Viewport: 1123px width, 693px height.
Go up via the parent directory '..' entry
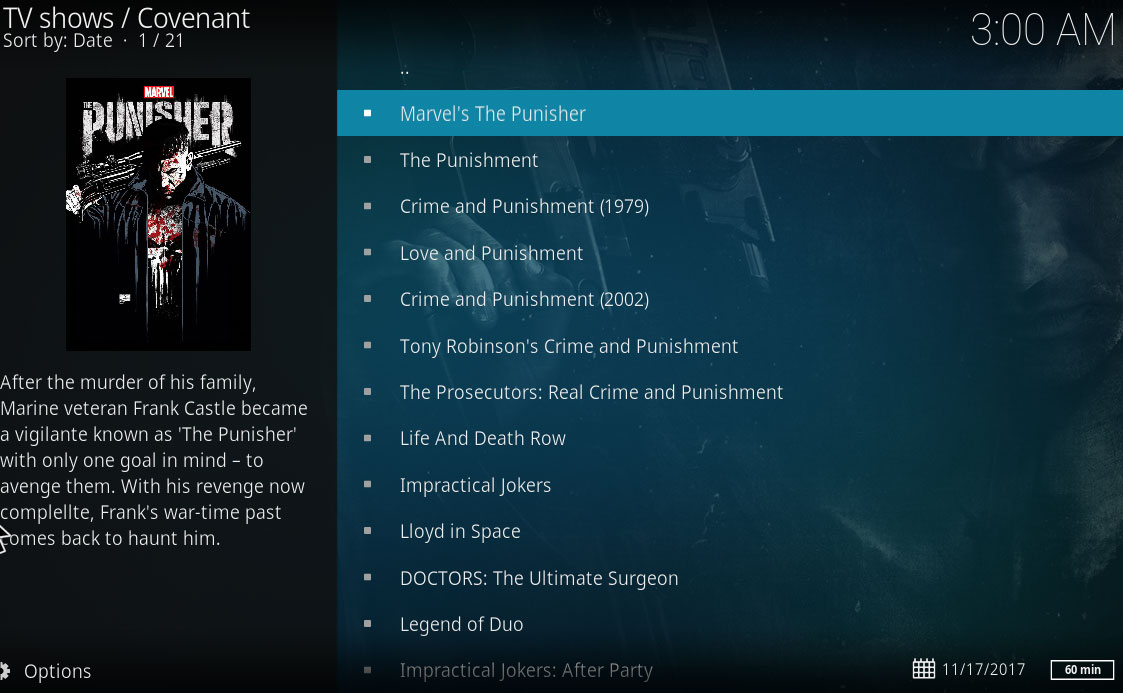click(730, 69)
